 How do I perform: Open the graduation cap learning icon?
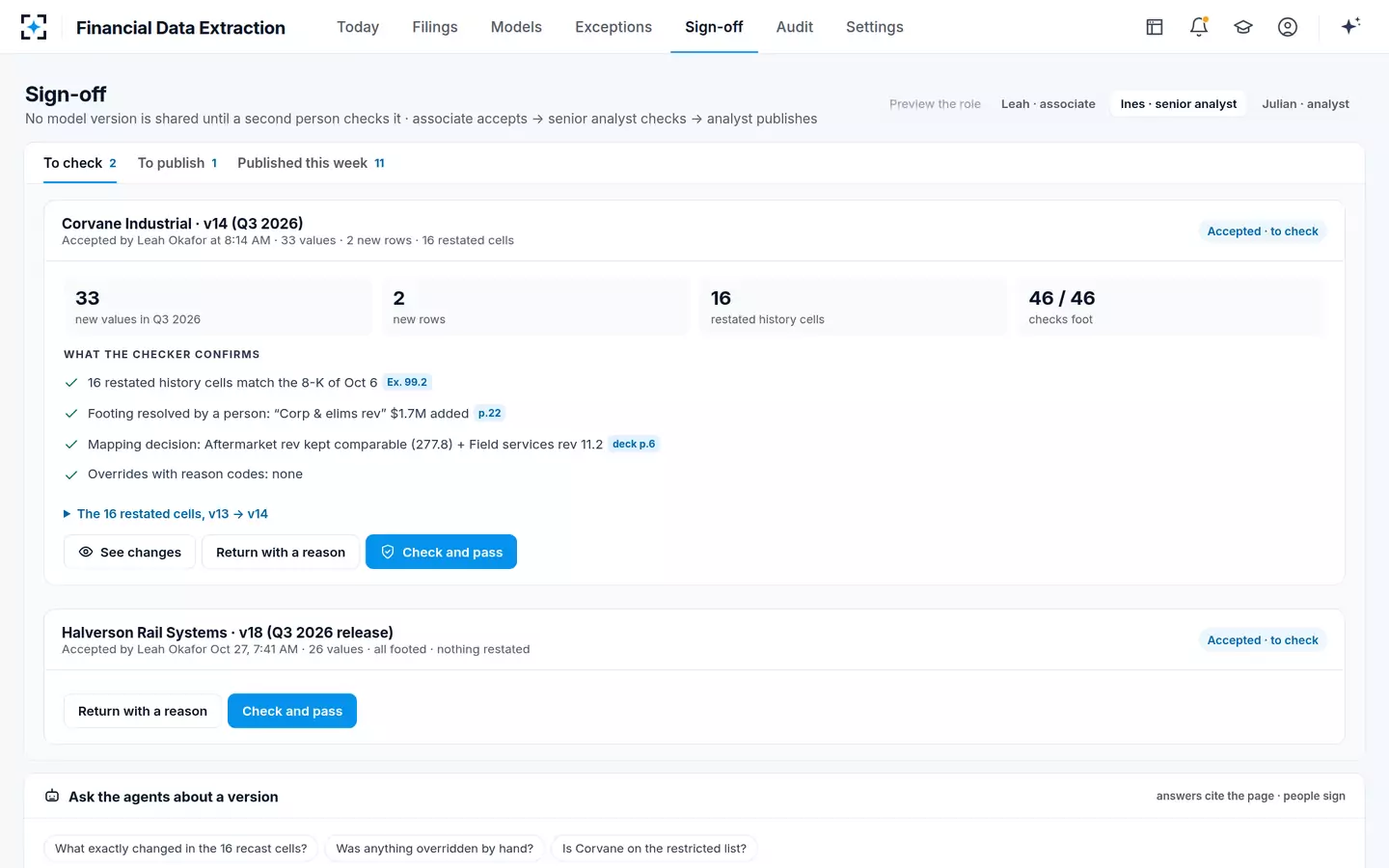click(1243, 27)
